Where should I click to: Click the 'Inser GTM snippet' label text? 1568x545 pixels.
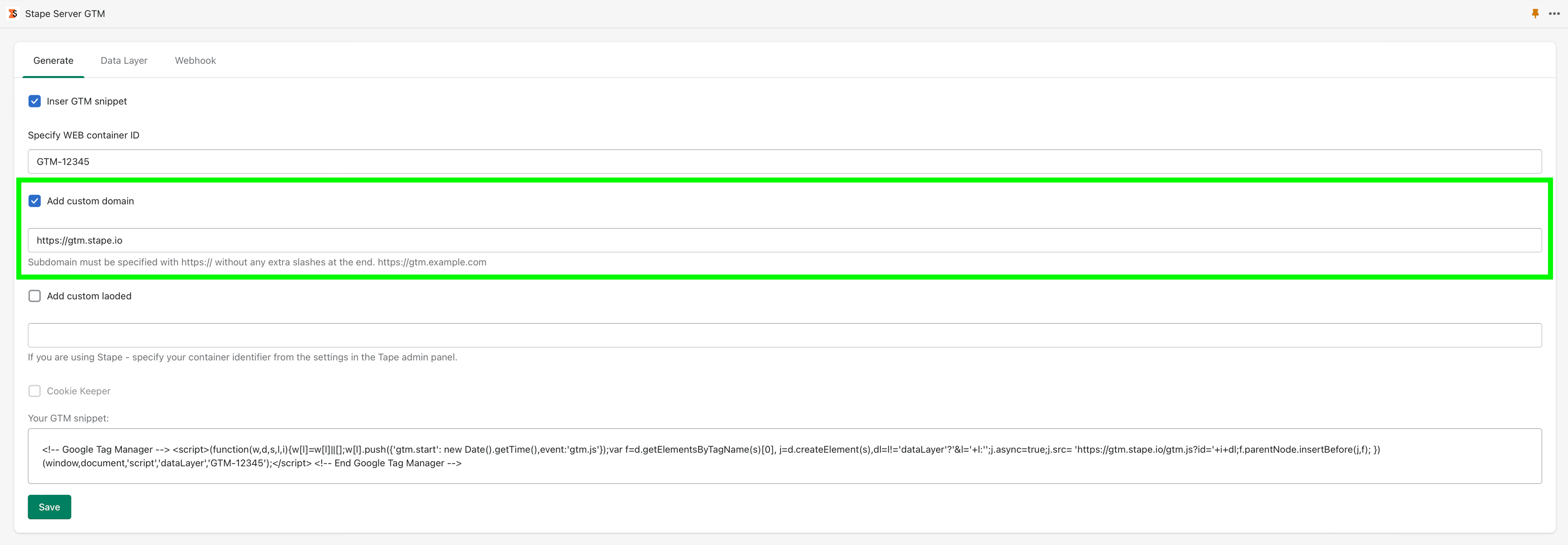pos(87,101)
